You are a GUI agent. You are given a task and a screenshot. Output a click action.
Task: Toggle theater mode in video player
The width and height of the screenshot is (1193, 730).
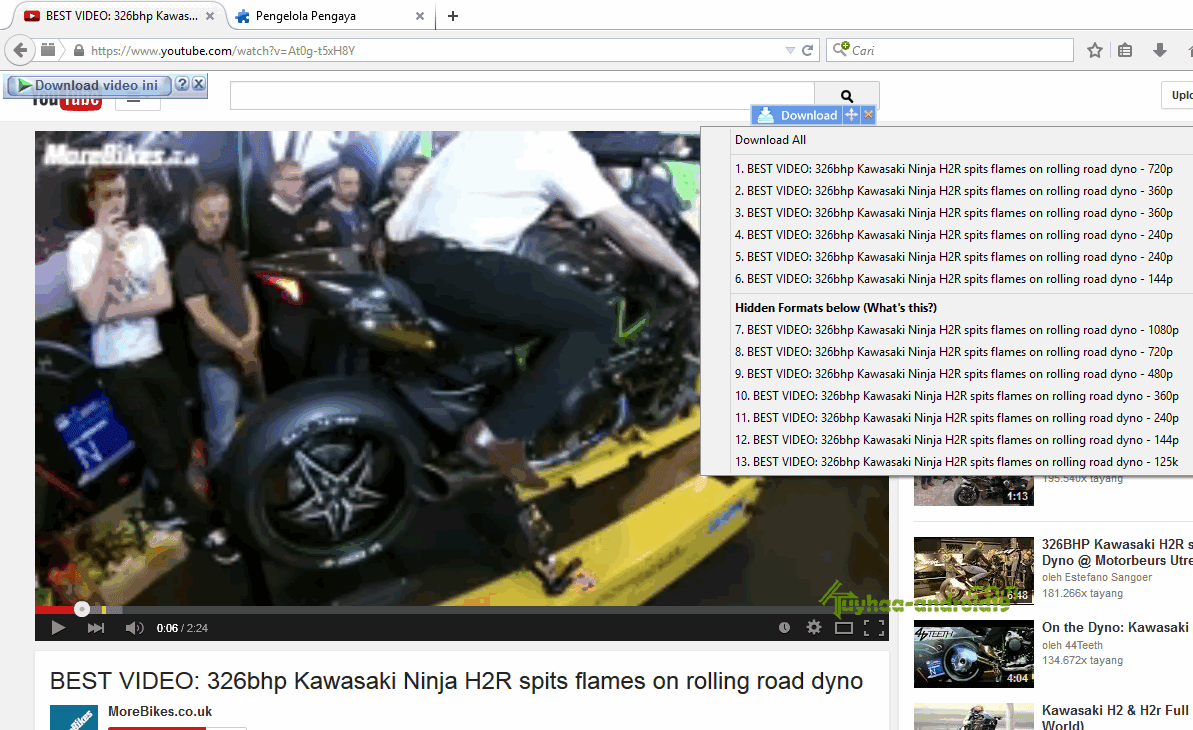(x=844, y=627)
